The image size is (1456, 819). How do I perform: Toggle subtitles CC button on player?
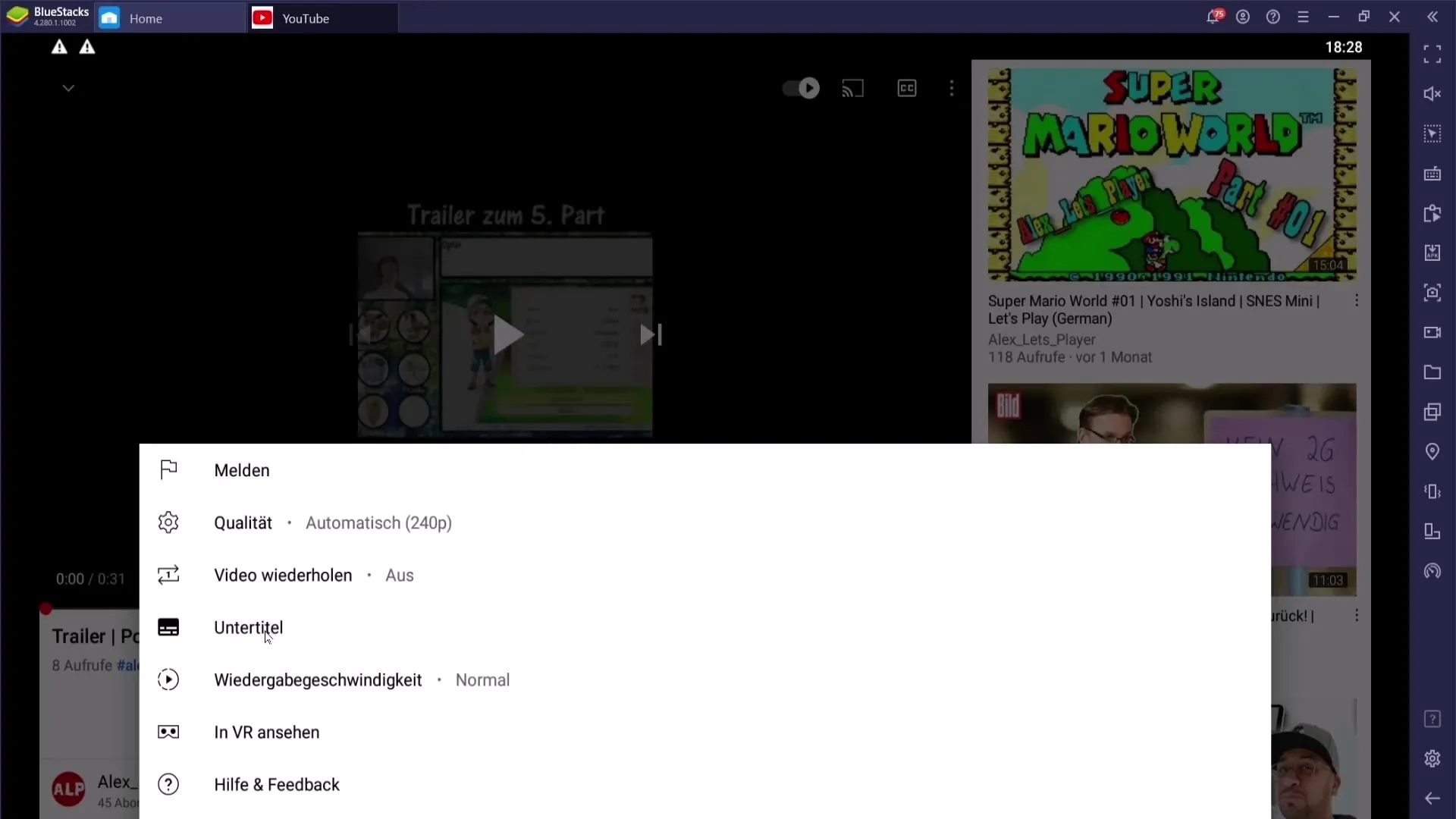(x=906, y=88)
